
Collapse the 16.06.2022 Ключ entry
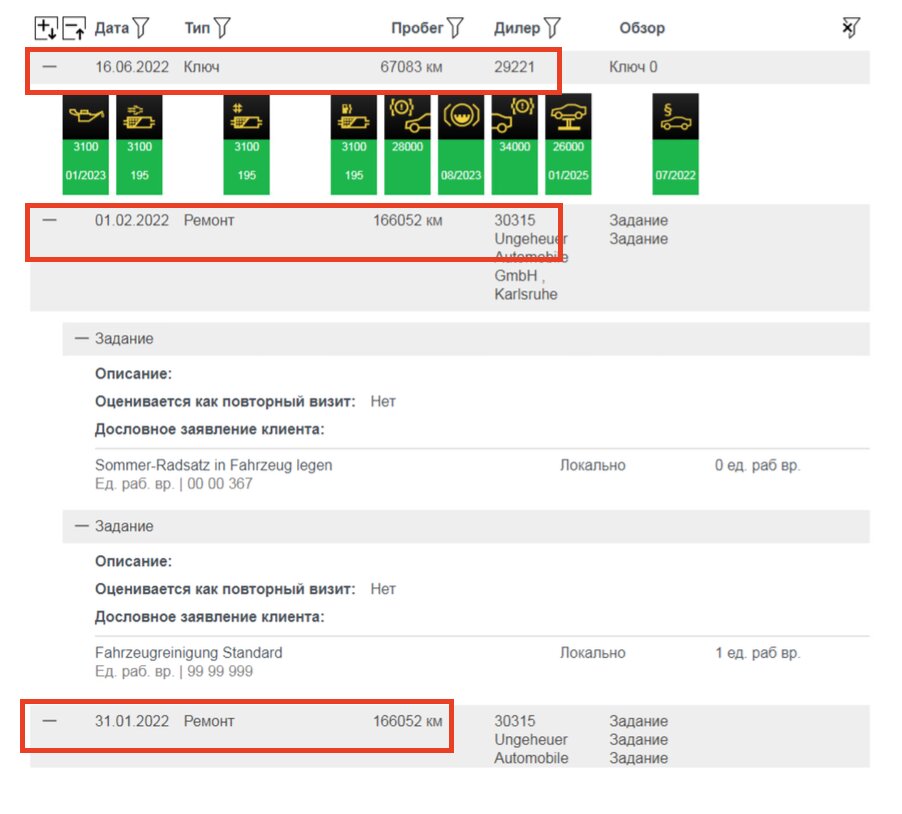pyautogui.click(x=49, y=67)
